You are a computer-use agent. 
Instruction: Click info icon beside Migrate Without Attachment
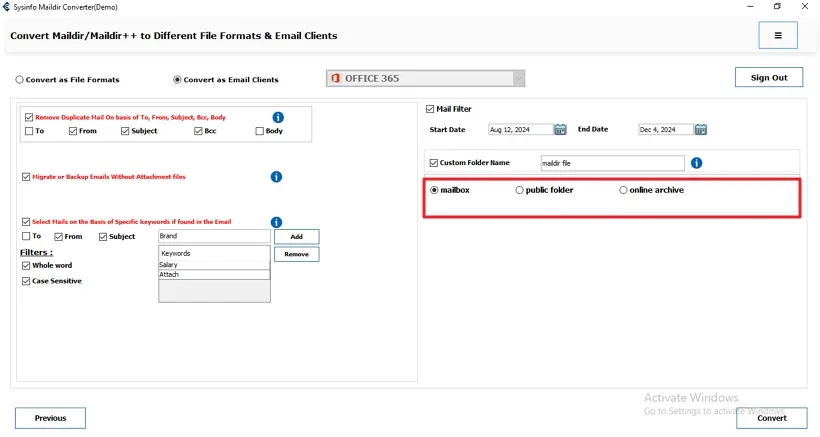[x=276, y=177]
